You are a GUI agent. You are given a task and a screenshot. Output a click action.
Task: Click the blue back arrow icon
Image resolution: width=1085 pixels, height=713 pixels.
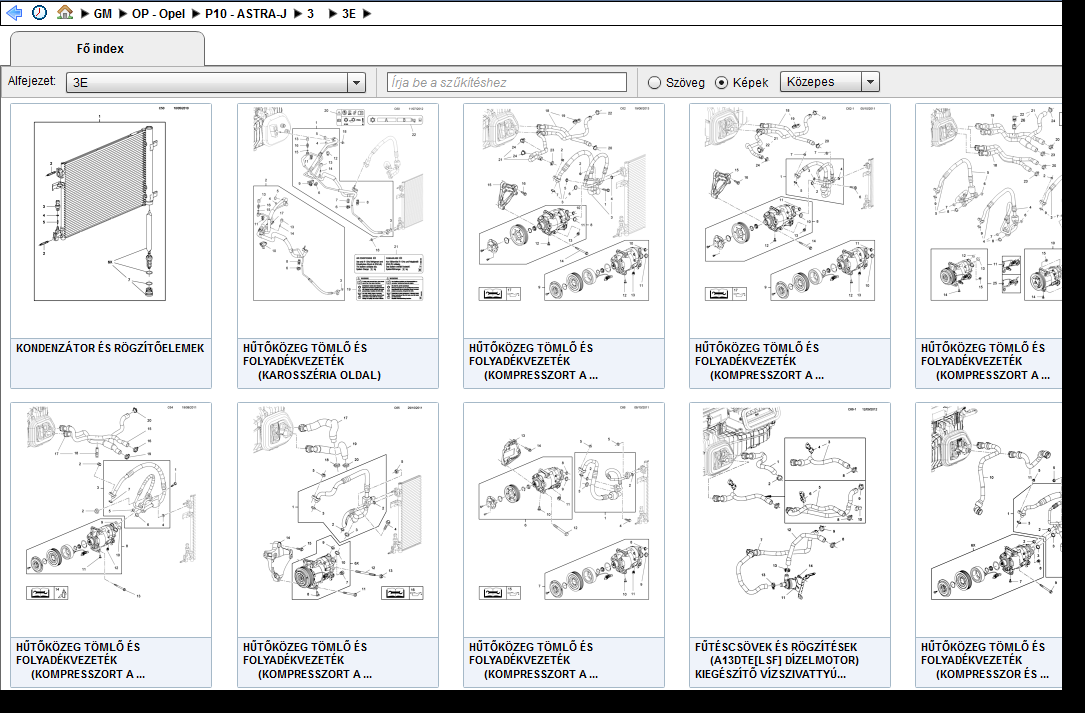(x=14, y=13)
